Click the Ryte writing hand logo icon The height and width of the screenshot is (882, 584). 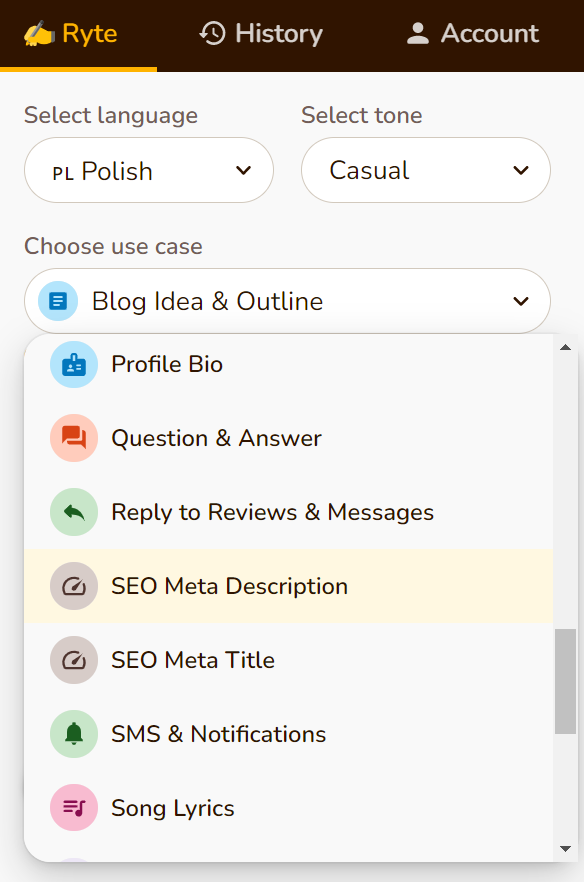39,34
